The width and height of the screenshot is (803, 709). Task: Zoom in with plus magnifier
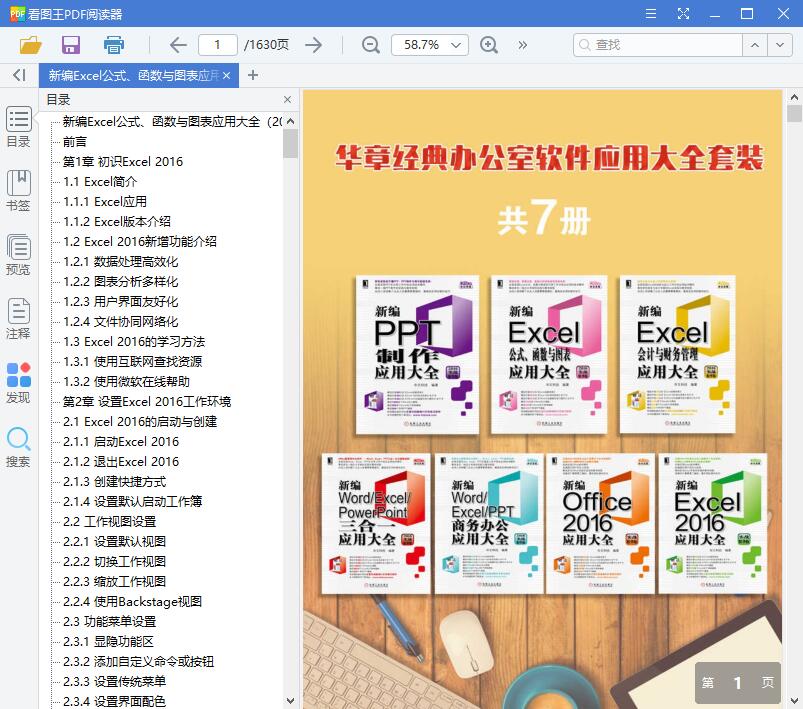[x=489, y=45]
